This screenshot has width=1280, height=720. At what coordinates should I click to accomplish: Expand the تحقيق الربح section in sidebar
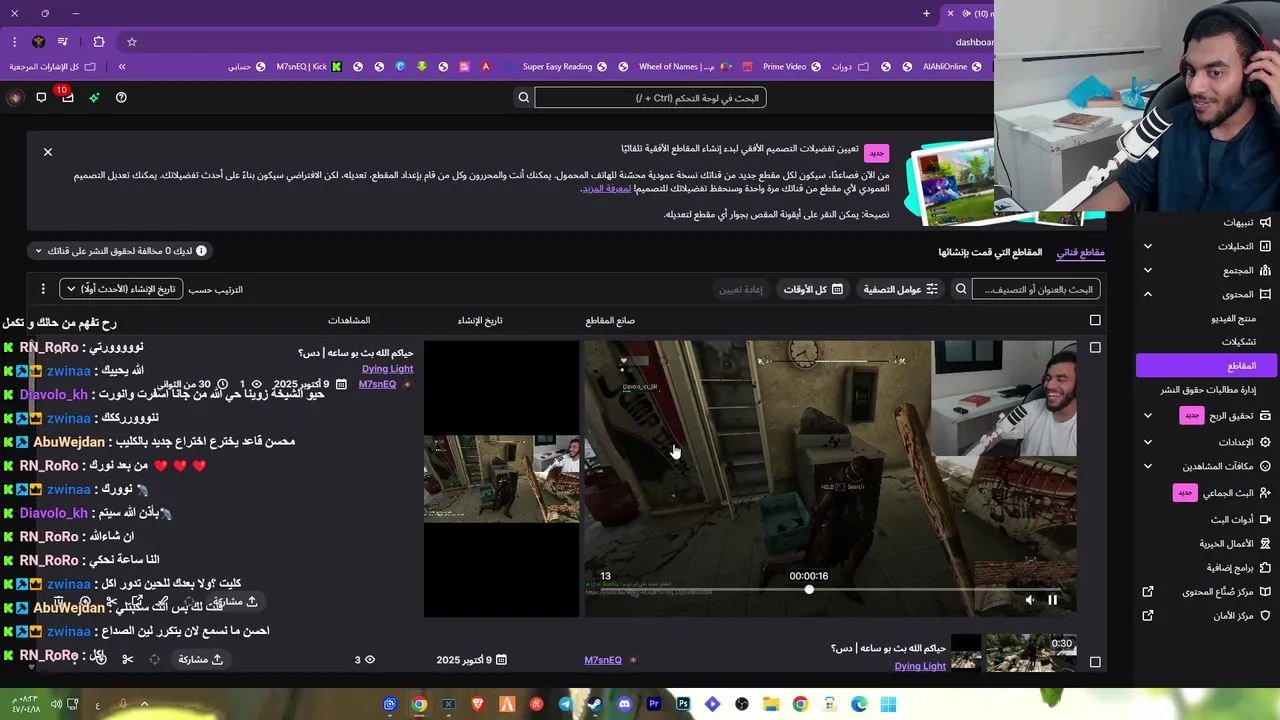tap(1148, 415)
